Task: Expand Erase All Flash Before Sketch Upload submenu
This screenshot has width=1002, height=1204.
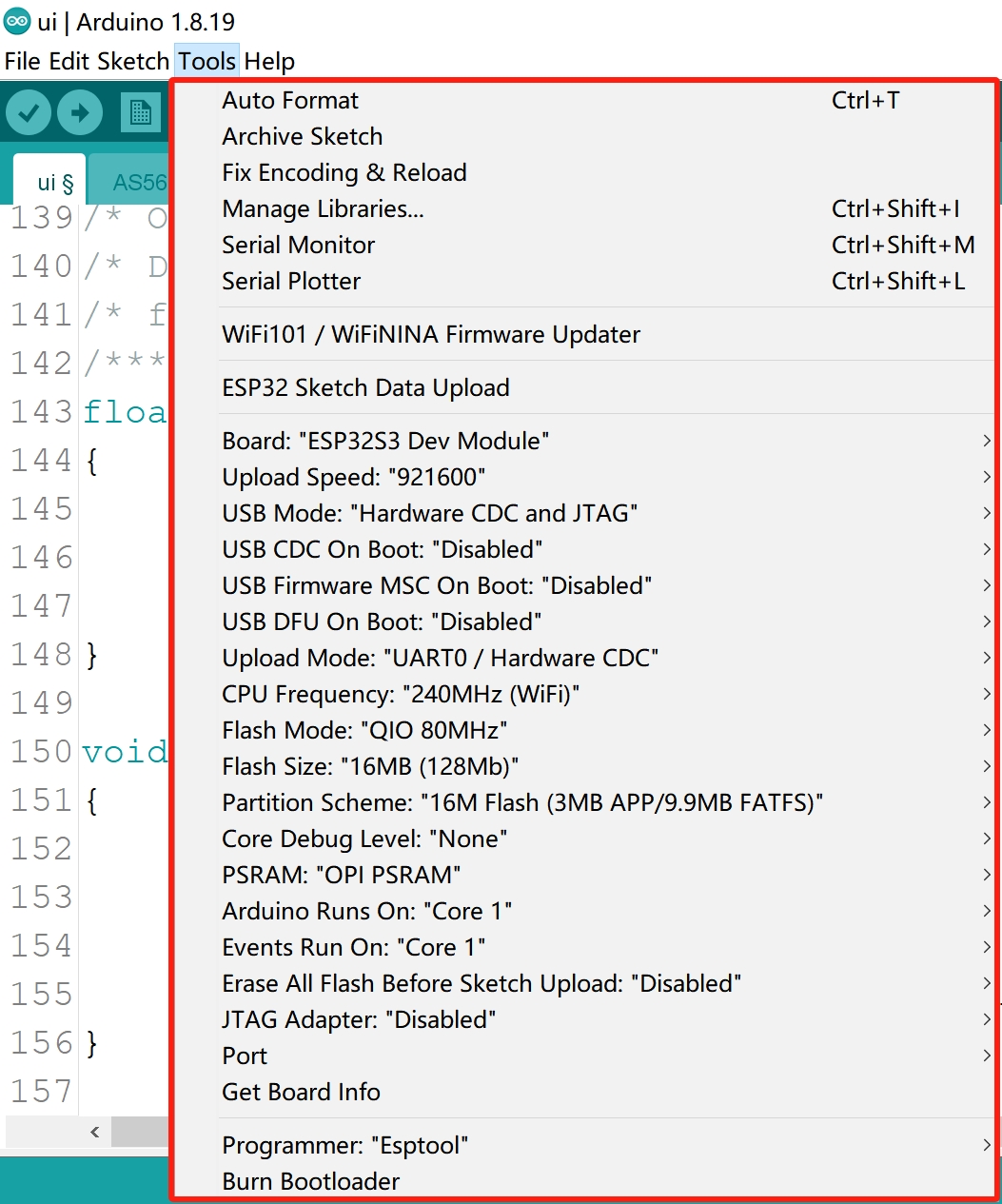Action: 583,983
